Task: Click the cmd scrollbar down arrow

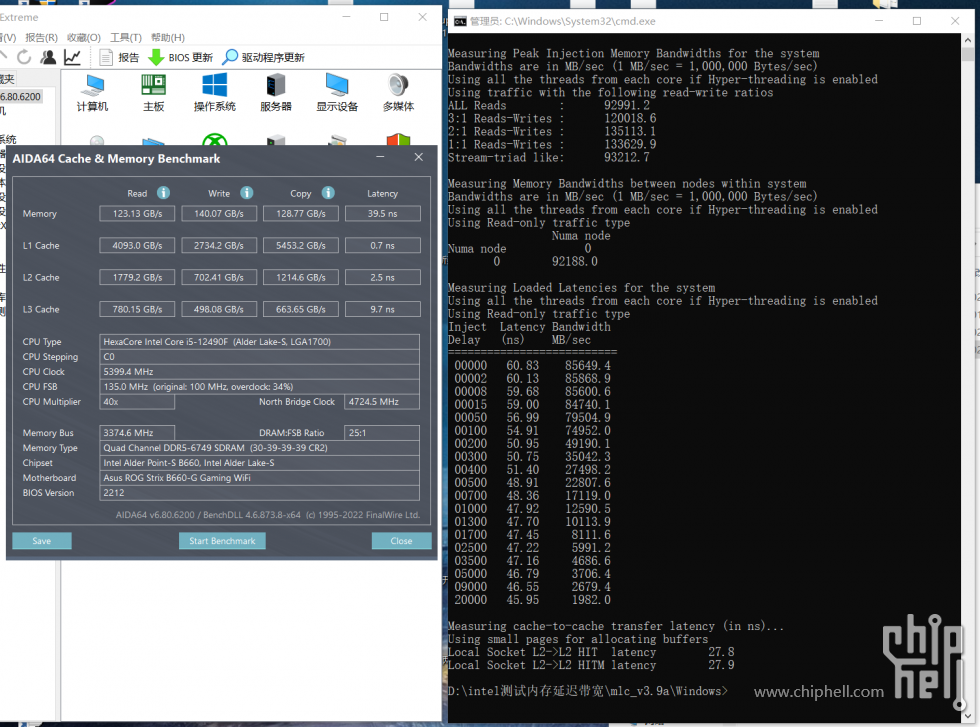Action: coord(968,716)
